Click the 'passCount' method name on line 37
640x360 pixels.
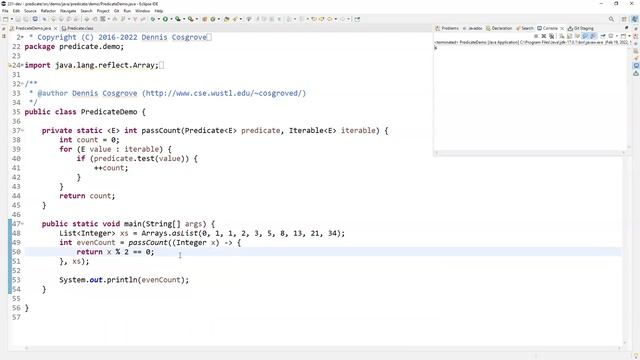click(161, 131)
